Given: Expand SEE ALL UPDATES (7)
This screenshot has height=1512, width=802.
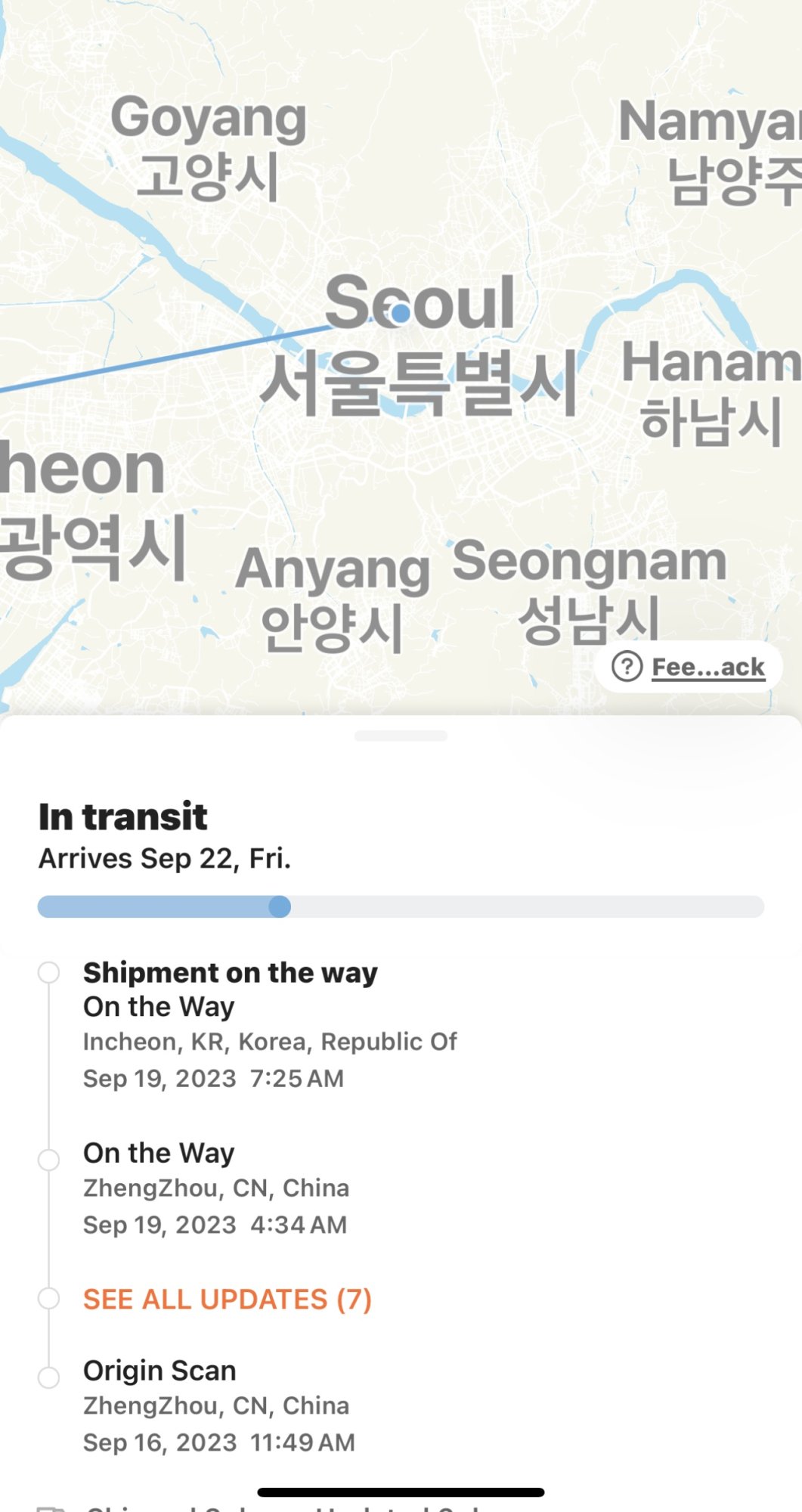Looking at the screenshot, I should (228, 1300).
